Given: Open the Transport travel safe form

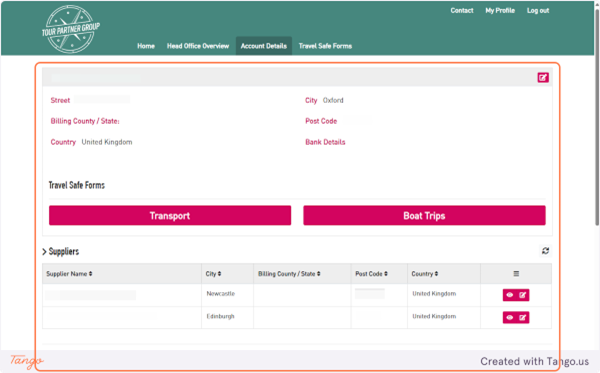Looking at the screenshot, I should click(x=170, y=215).
